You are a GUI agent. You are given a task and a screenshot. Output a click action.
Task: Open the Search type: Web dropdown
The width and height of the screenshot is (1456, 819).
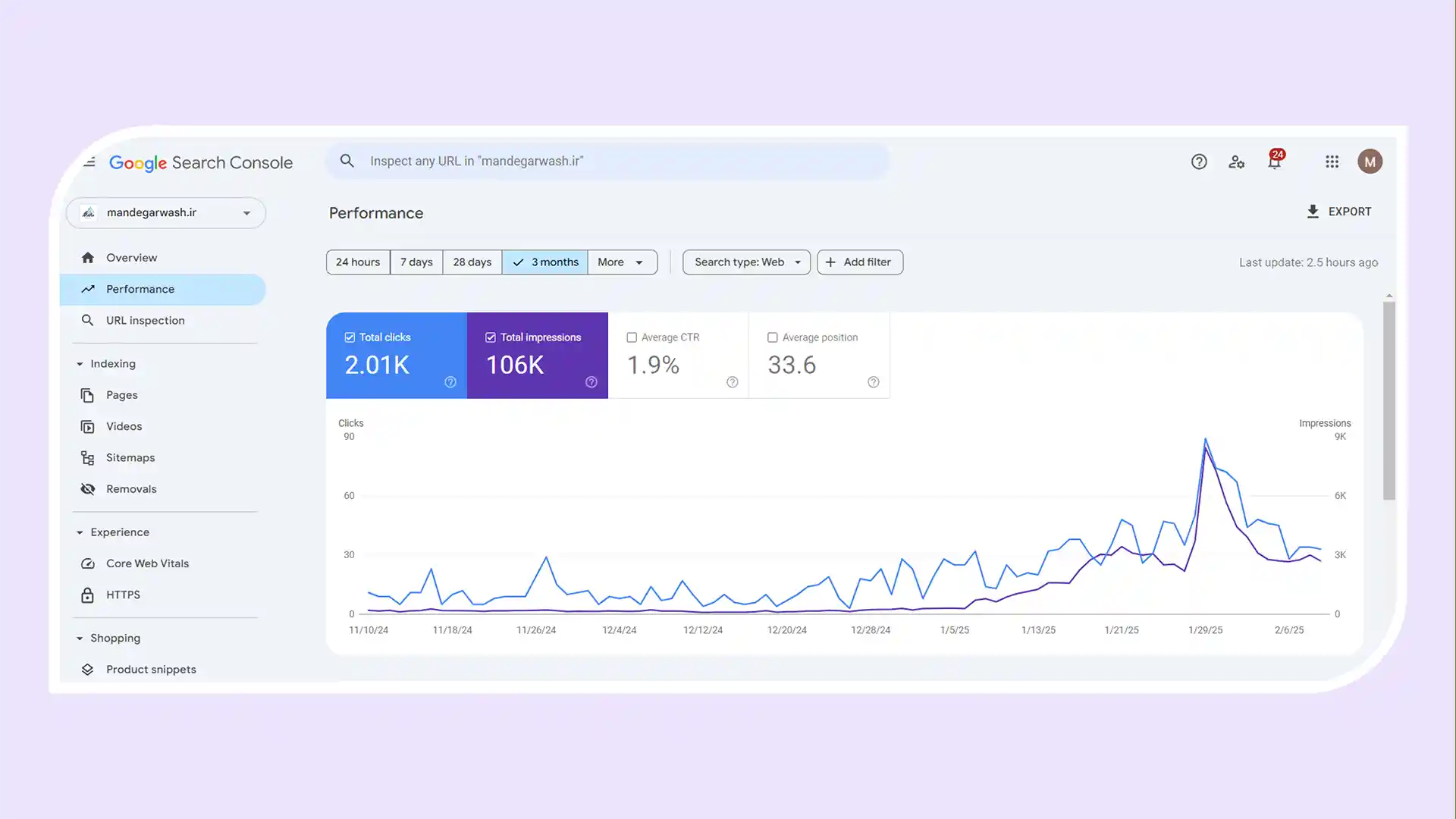746,262
